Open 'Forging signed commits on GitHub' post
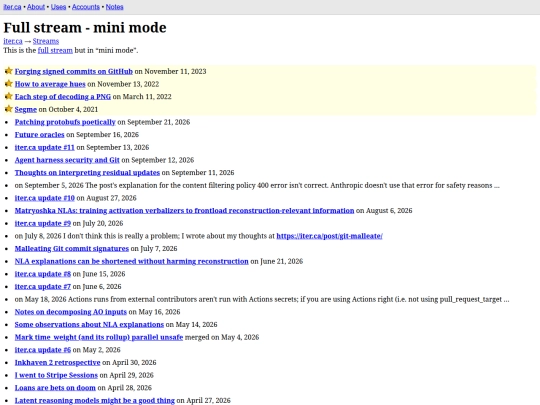Image resolution: width=540 pixels, height=405 pixels. [x=73, y=71]
